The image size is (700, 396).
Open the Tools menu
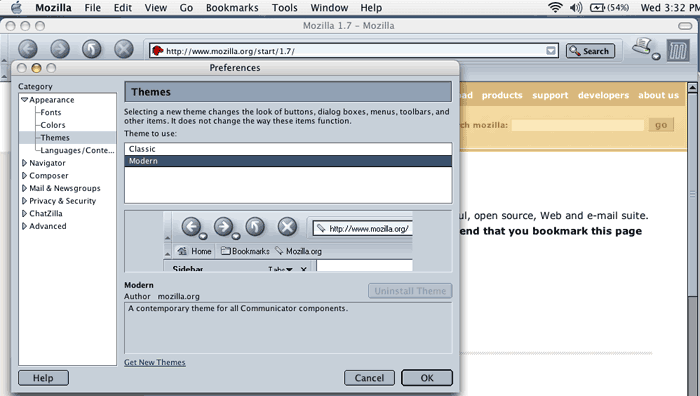(x=284, y=8)
